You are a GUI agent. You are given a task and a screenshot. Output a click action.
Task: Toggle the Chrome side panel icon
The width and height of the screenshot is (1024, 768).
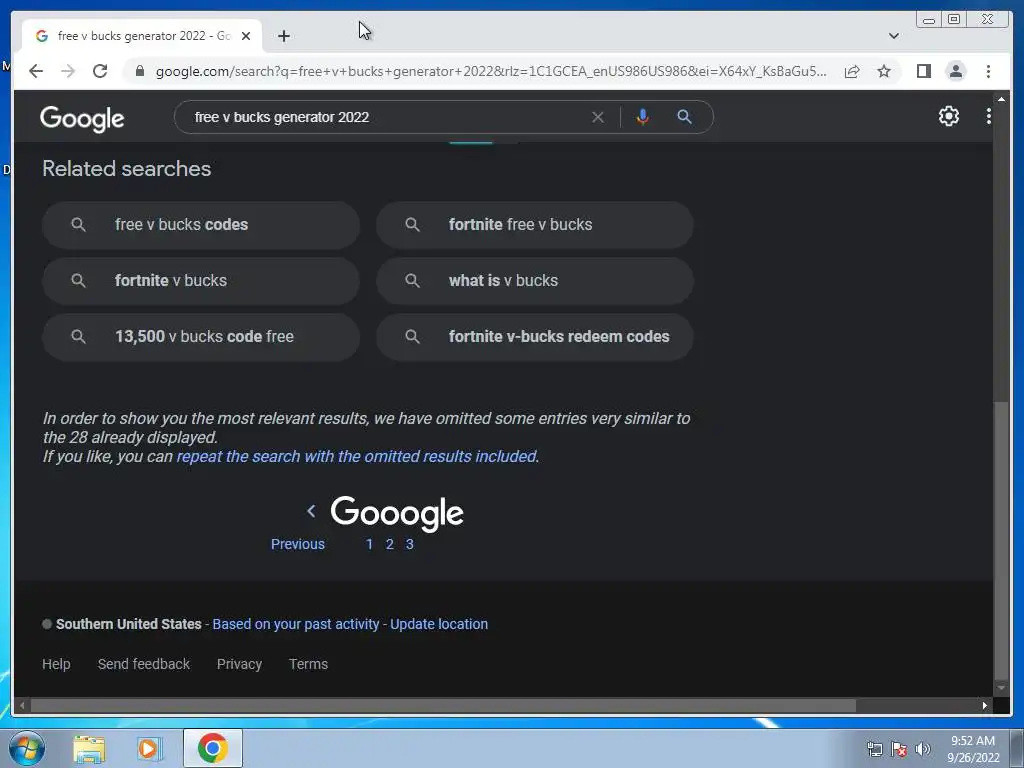923,71
